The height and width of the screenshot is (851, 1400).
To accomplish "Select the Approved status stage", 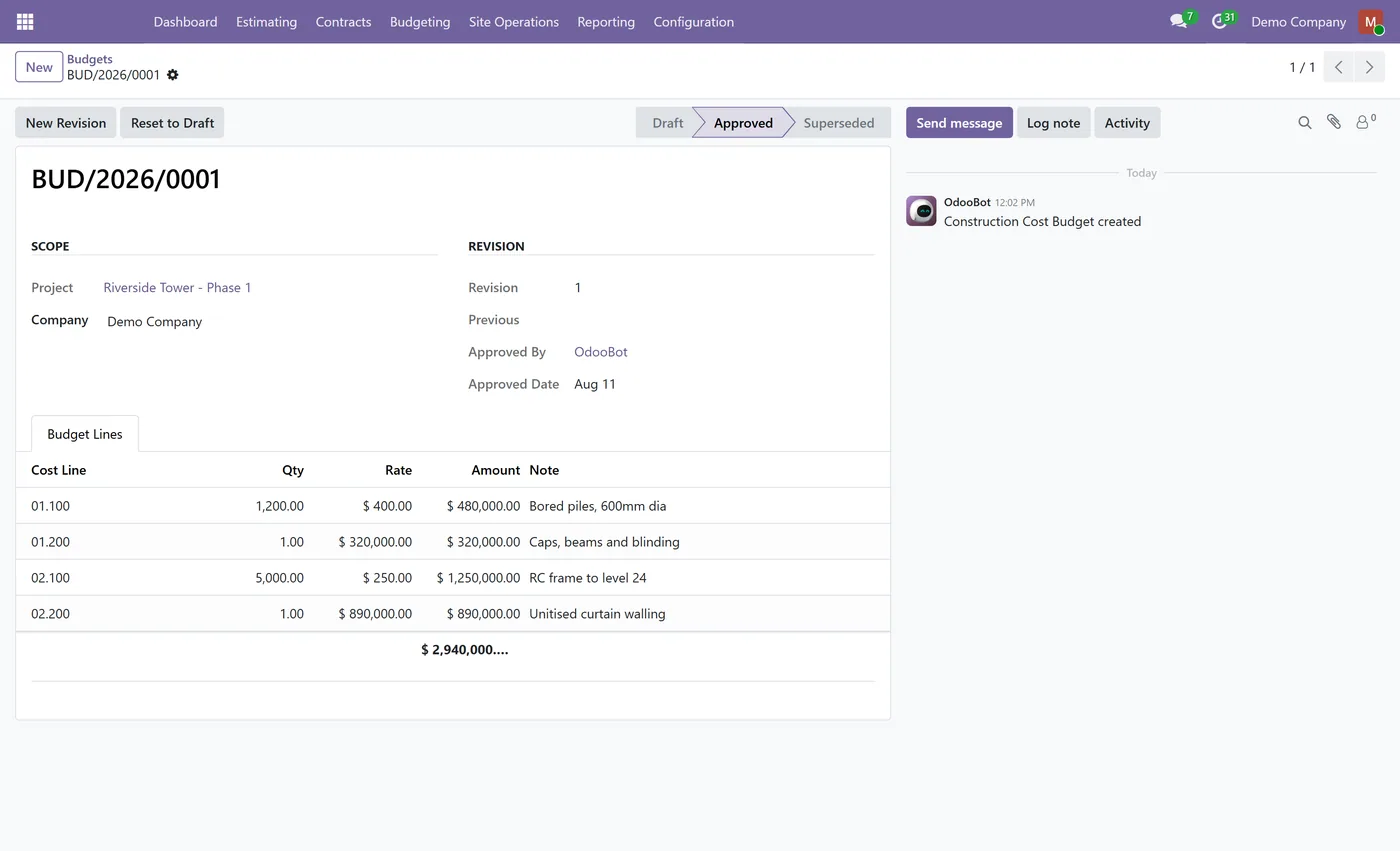I will tap(742, 123).
